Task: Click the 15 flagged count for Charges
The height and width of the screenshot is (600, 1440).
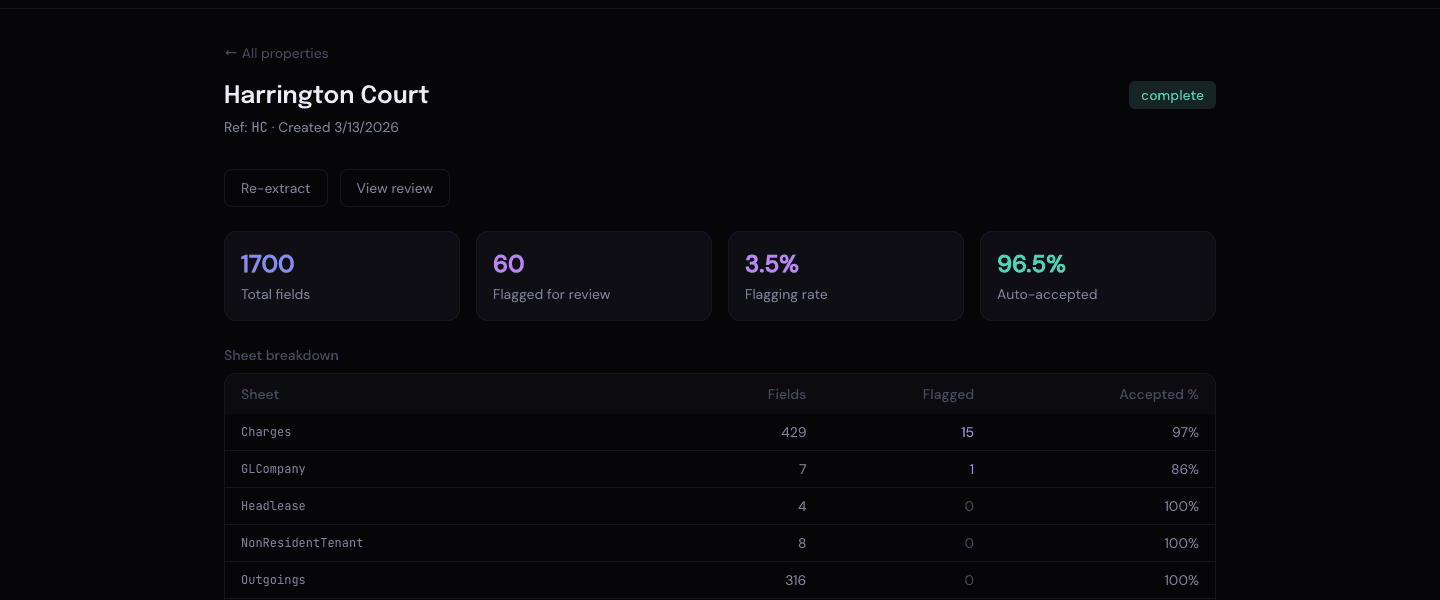Action: [x=966, y=432]
